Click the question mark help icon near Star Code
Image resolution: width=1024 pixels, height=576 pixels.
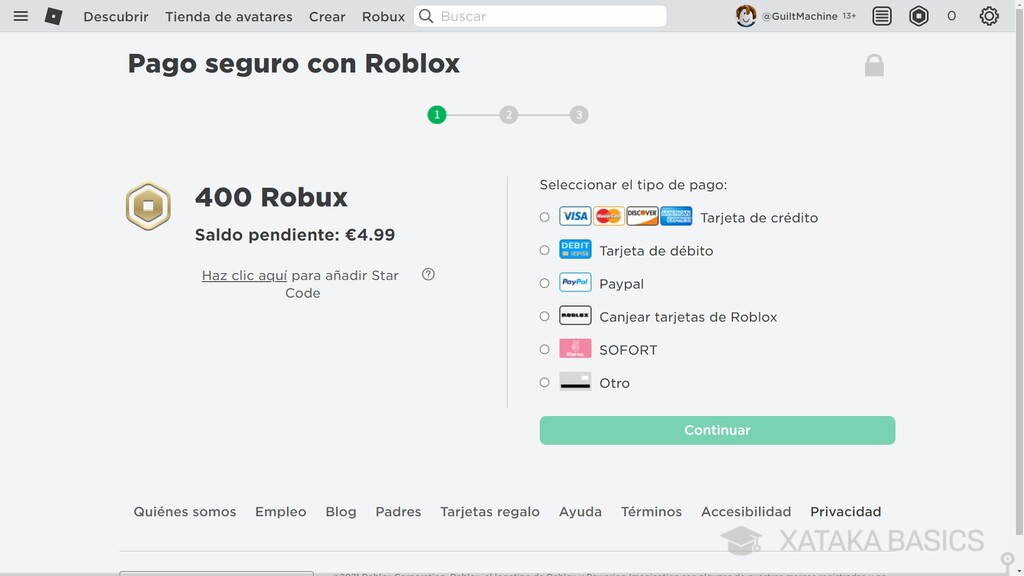click(x=428, y=273)
